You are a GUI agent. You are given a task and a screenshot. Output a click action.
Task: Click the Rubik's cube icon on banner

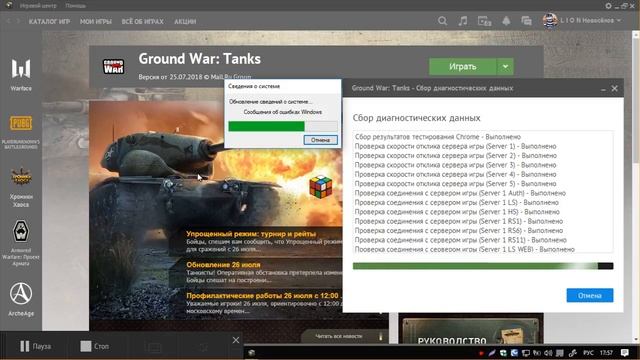tap(321, 187)
